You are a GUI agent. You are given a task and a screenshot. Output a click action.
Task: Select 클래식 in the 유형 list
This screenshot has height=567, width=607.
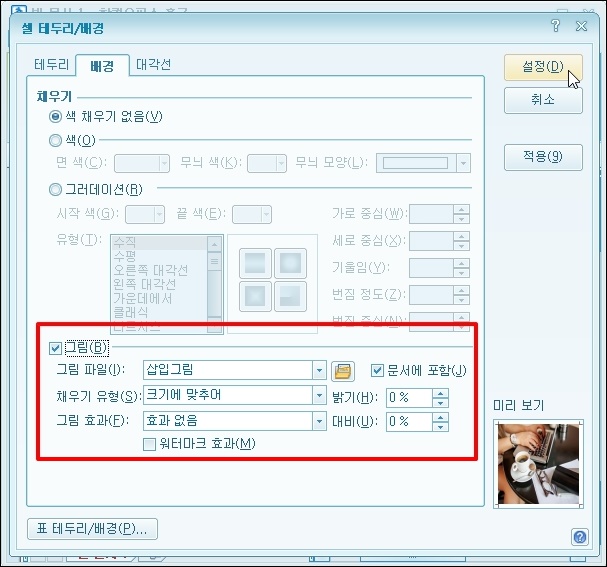tap(159, 312)
